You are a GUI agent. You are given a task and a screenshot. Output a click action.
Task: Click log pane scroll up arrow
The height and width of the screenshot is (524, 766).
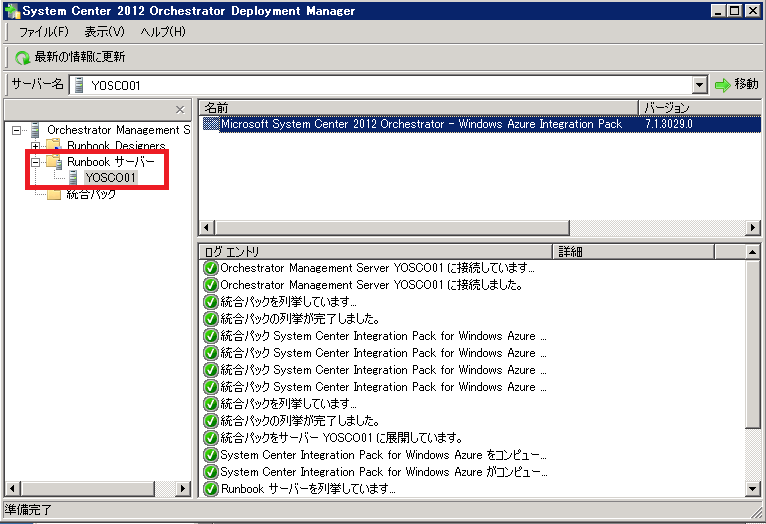[753, 252]
